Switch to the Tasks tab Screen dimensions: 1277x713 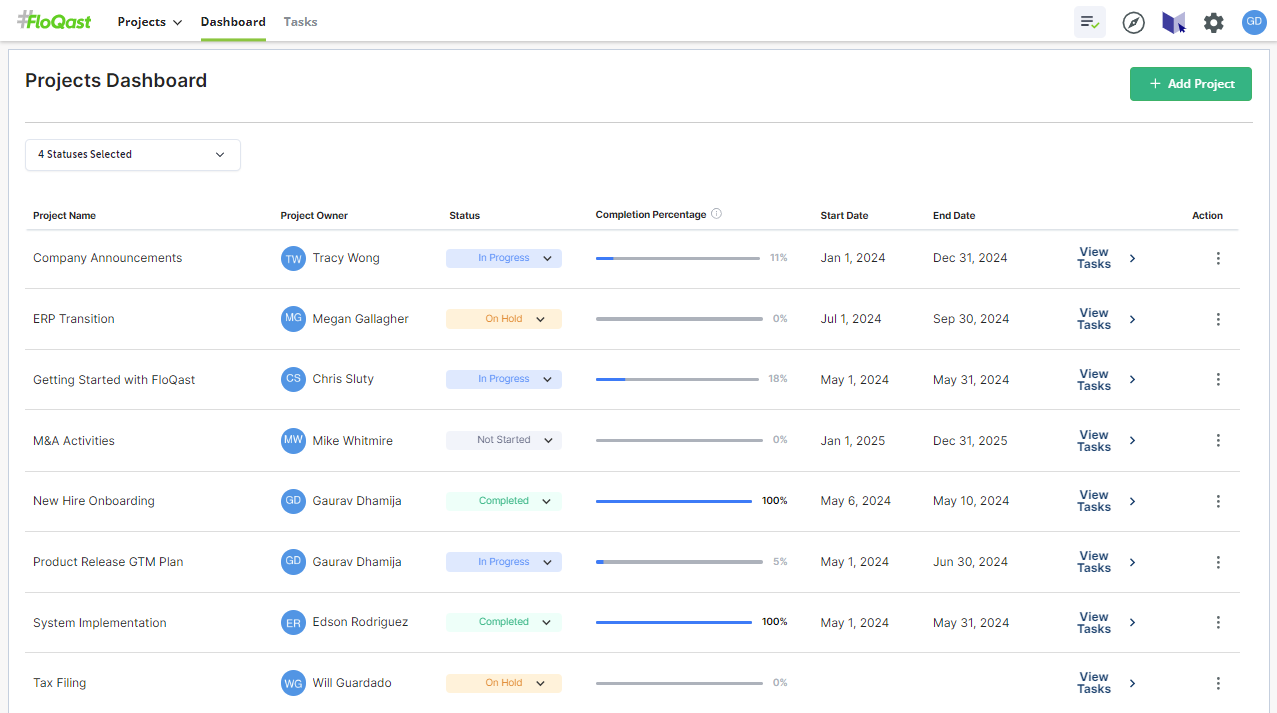tap(300, 22)
